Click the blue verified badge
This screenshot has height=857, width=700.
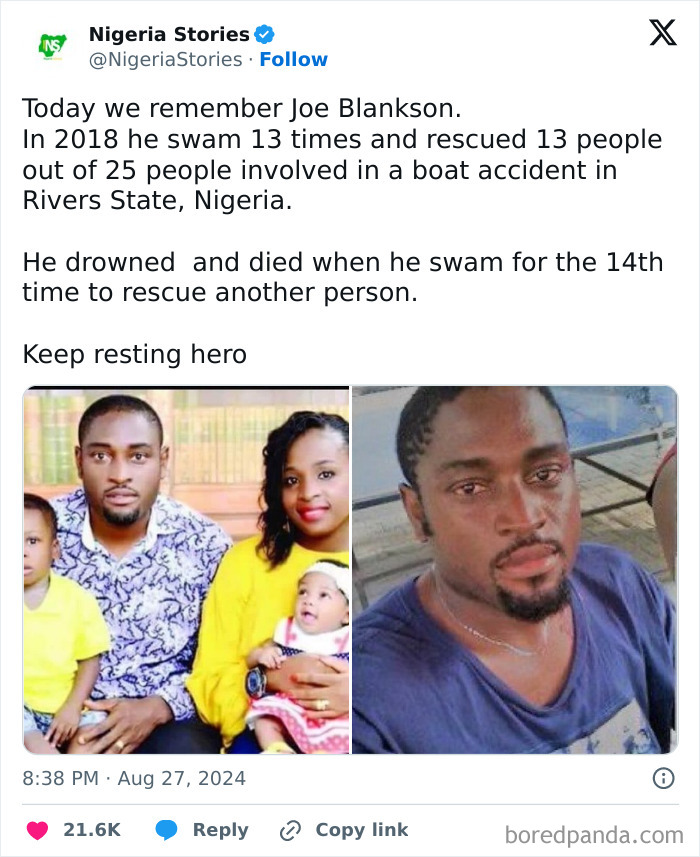pyautogui.click(x=265, y=34)
